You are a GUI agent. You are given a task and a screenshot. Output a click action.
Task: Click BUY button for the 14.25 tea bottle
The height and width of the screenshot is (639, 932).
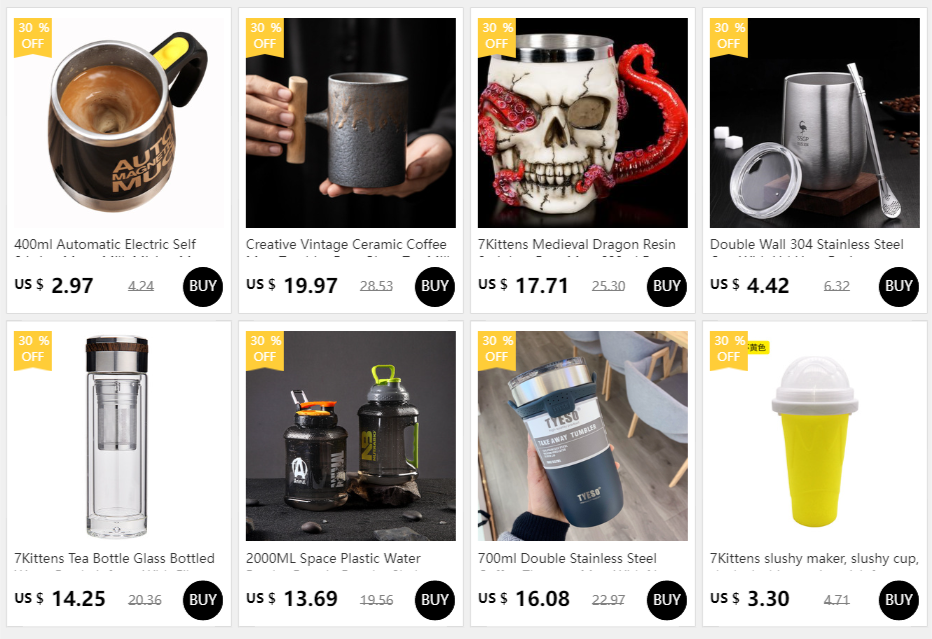[203, 600]
